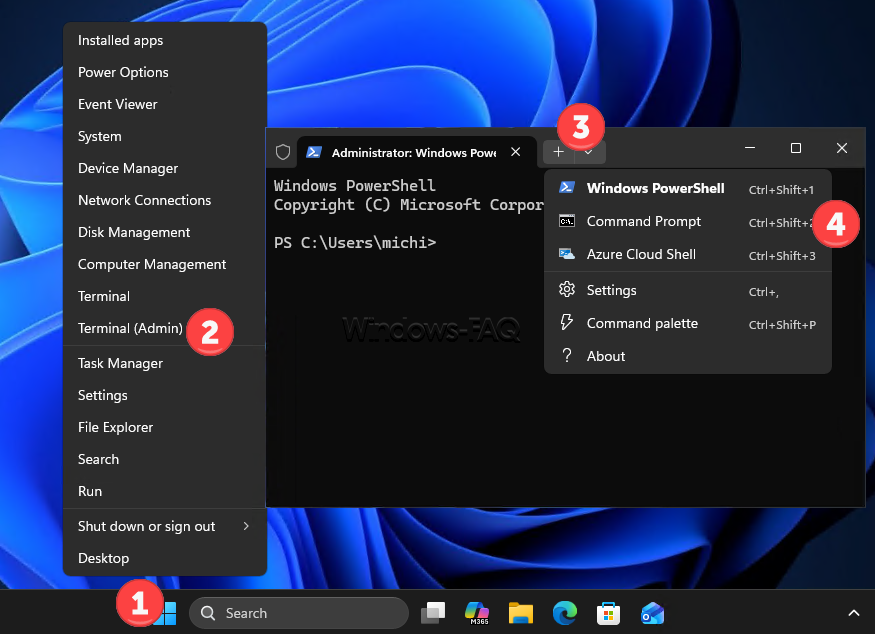Open About from the Terminal dropdown
Viewport: 875px width, 634px height.
pyautogui.click(x=688, y=356)
